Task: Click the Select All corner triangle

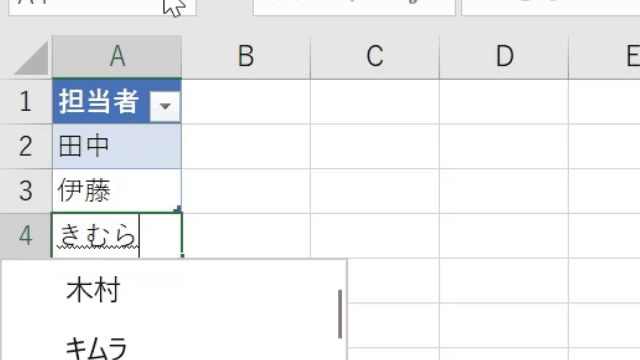Action: click(31, 58)
